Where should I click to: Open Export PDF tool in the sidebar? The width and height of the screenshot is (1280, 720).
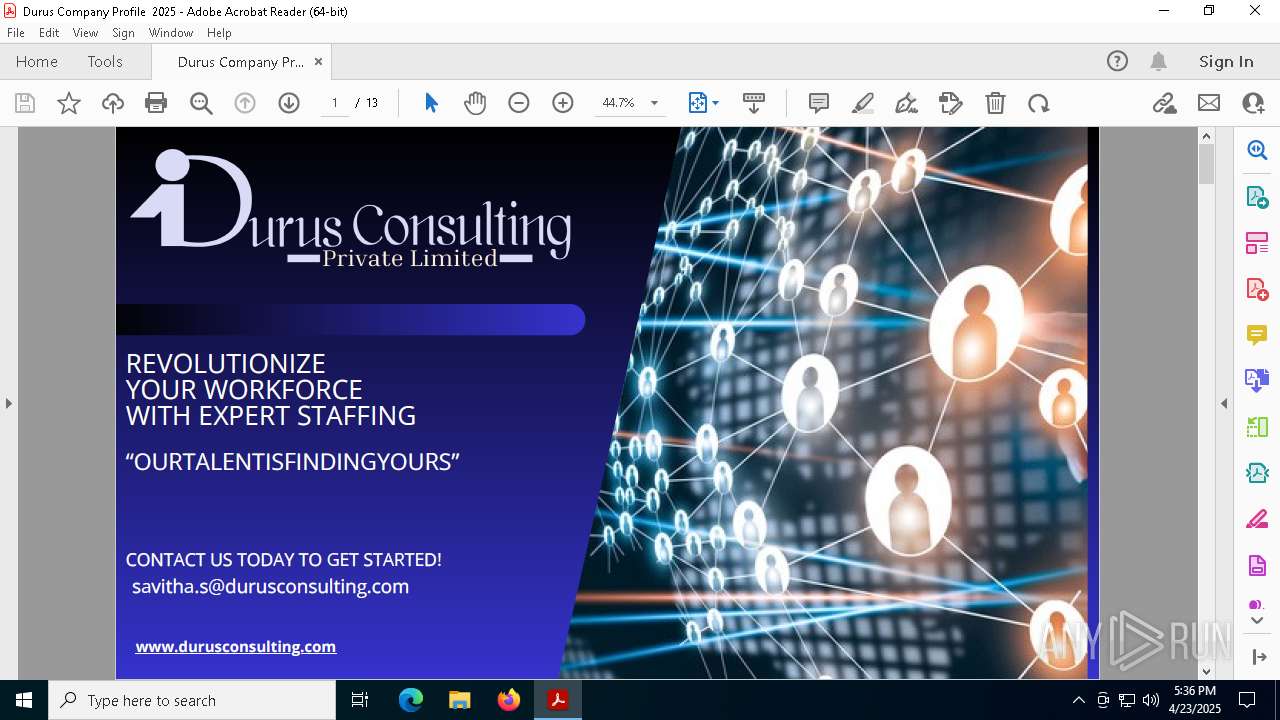click(x=1257, y=196)
